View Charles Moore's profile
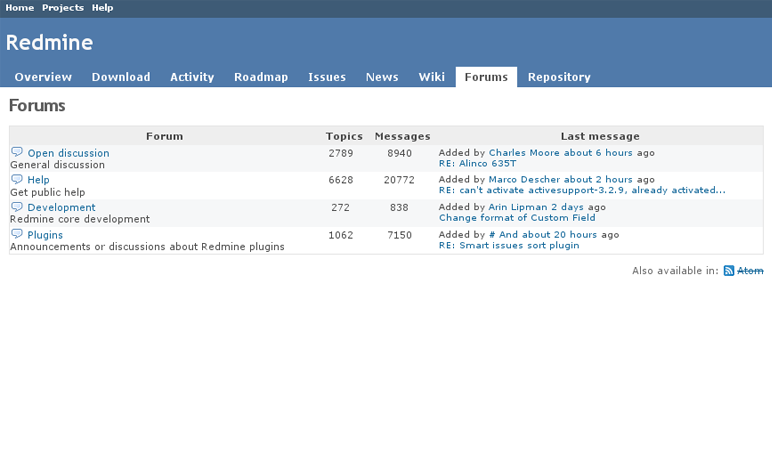Viewport: 772px width, 454px height. pyautogui.click(x=524, y=153)
